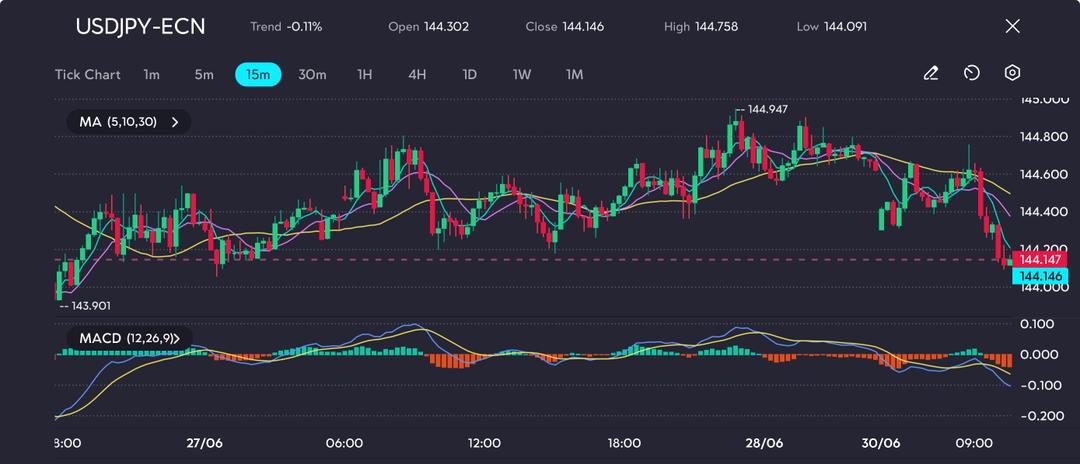Click the cyan 144.146 price label
The image size is (1080, 464).
pos(1039,275)
